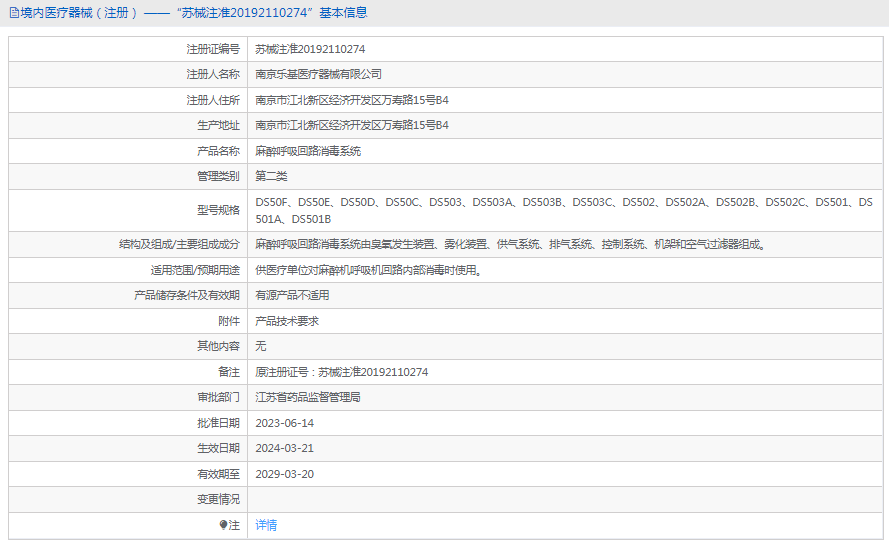Select registration number value 苏械注准20192110274 in first row
The width and height of the screenshot is (889, 544).
(310, 49)
